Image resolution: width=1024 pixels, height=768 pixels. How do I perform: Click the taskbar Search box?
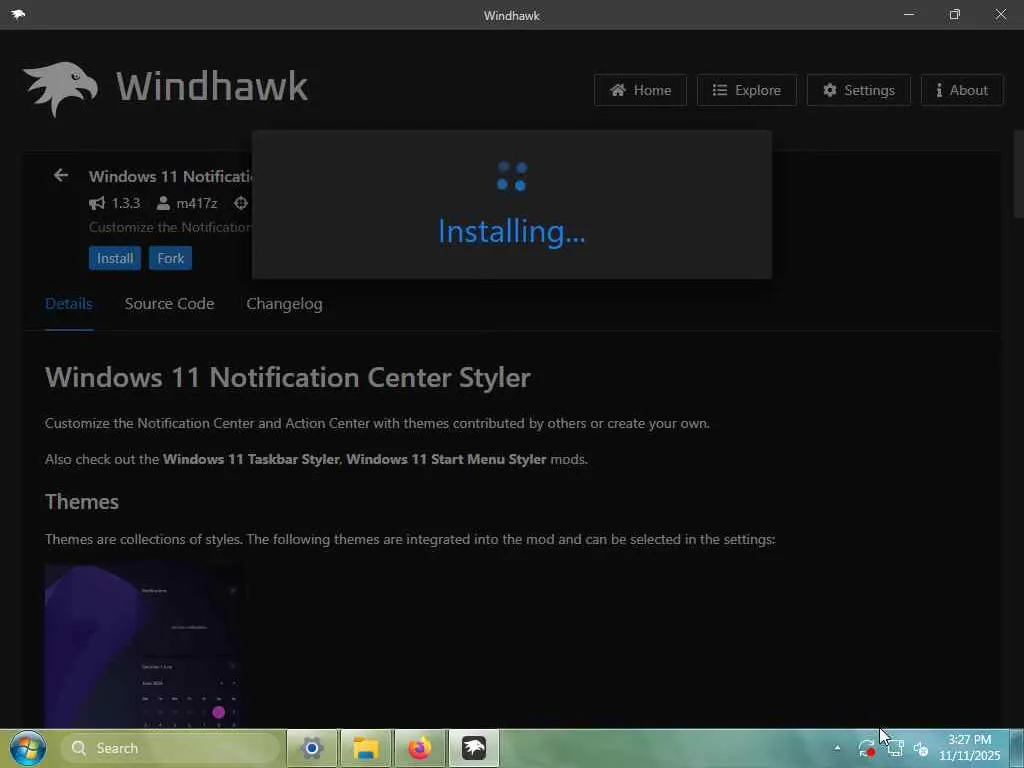[171, 748]
